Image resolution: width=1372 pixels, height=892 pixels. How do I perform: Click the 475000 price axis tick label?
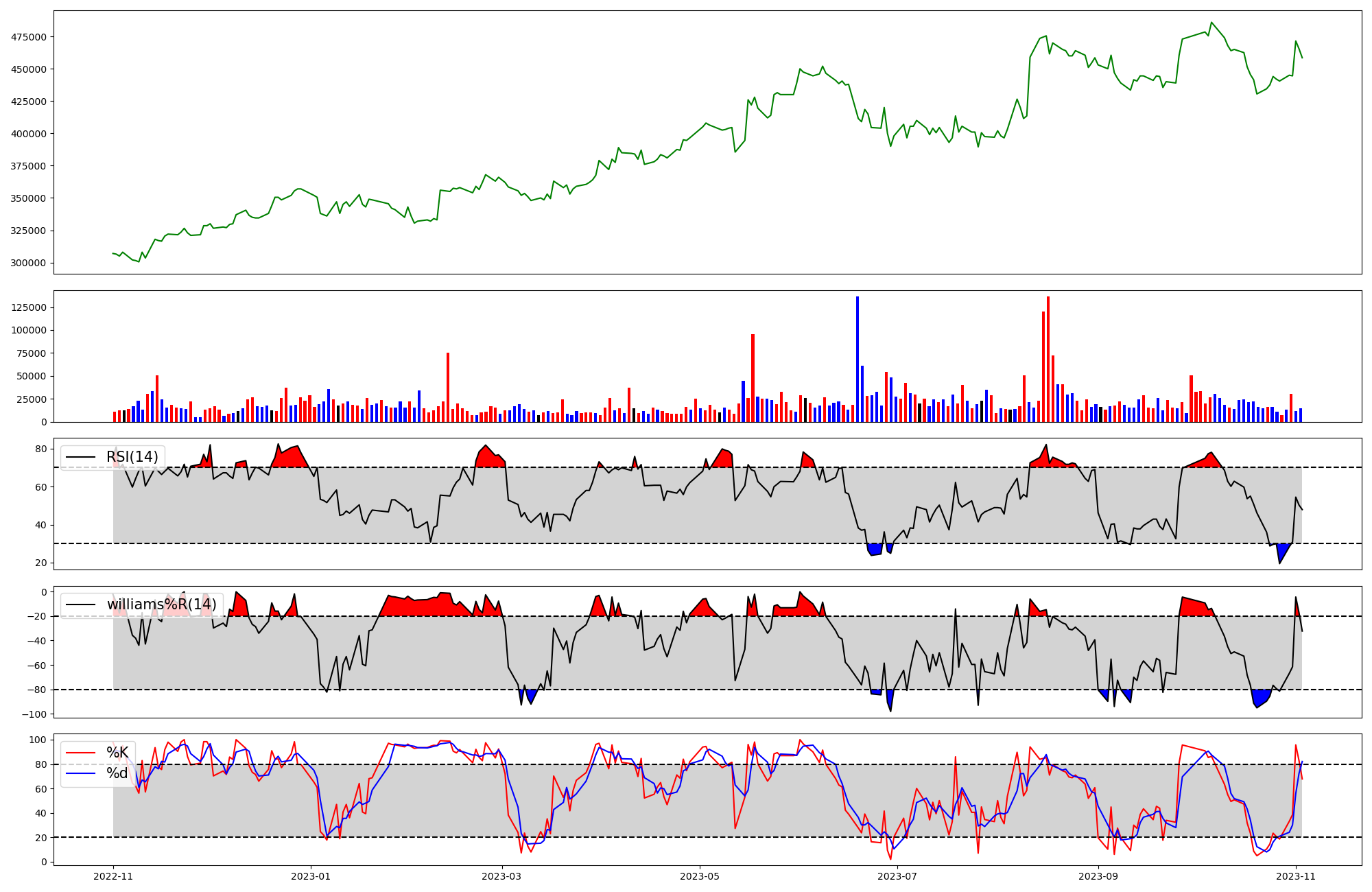pyautogui.click(x=29, y=37)
